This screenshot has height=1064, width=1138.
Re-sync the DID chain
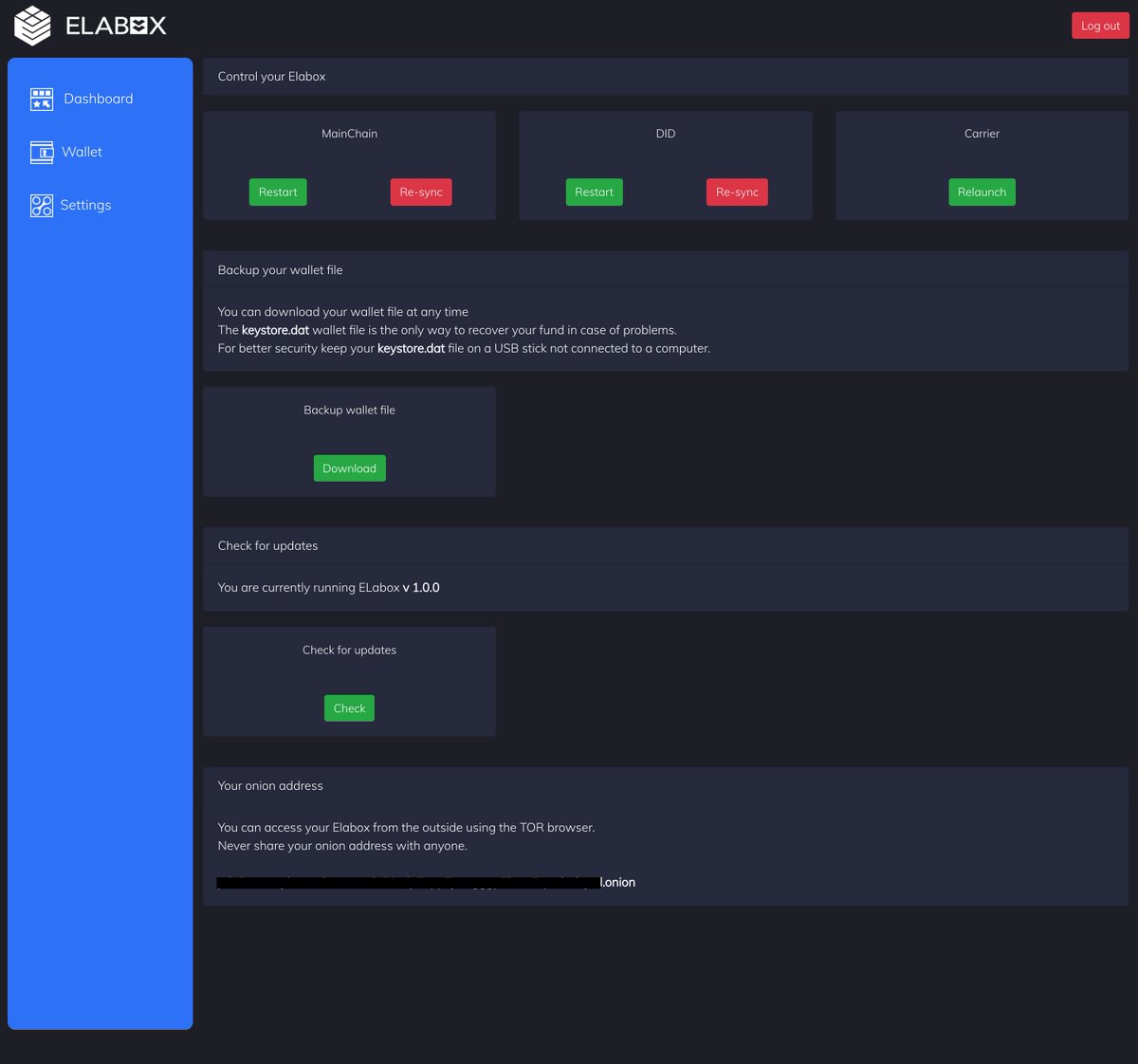pyautogui.click(x=737, y=192)
